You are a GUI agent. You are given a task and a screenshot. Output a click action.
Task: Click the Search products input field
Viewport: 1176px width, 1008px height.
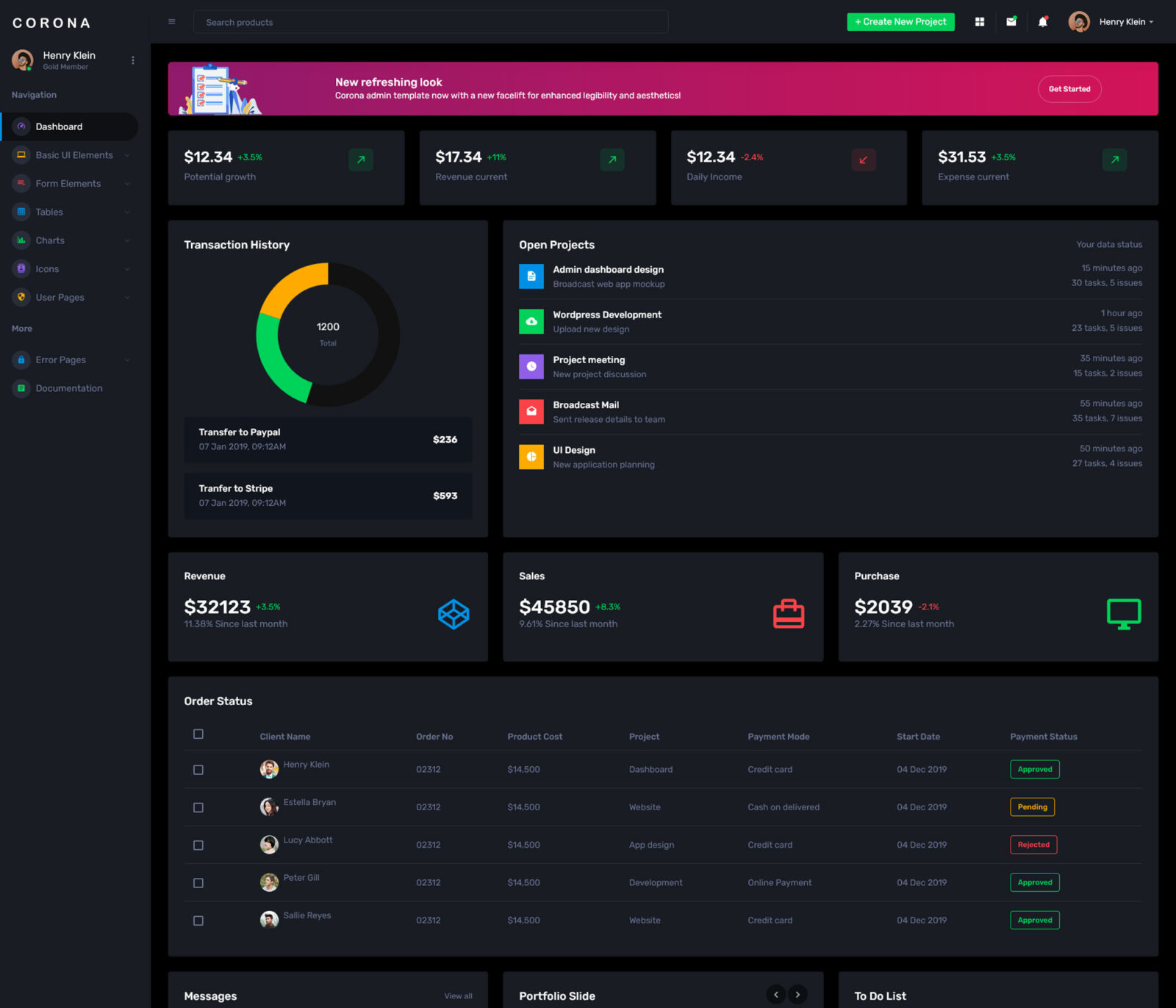[x=430, y=22]
